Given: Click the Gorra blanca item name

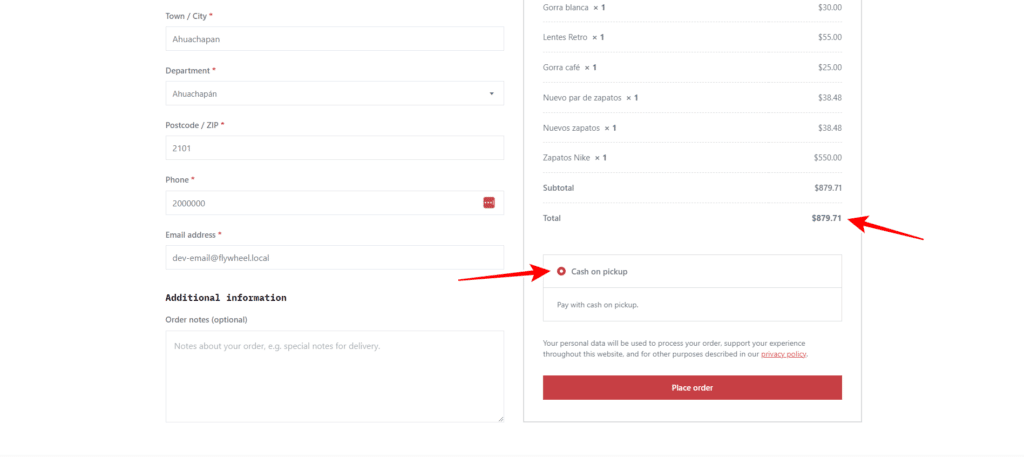Looking at the screenshot, I should tap(566, 7).
